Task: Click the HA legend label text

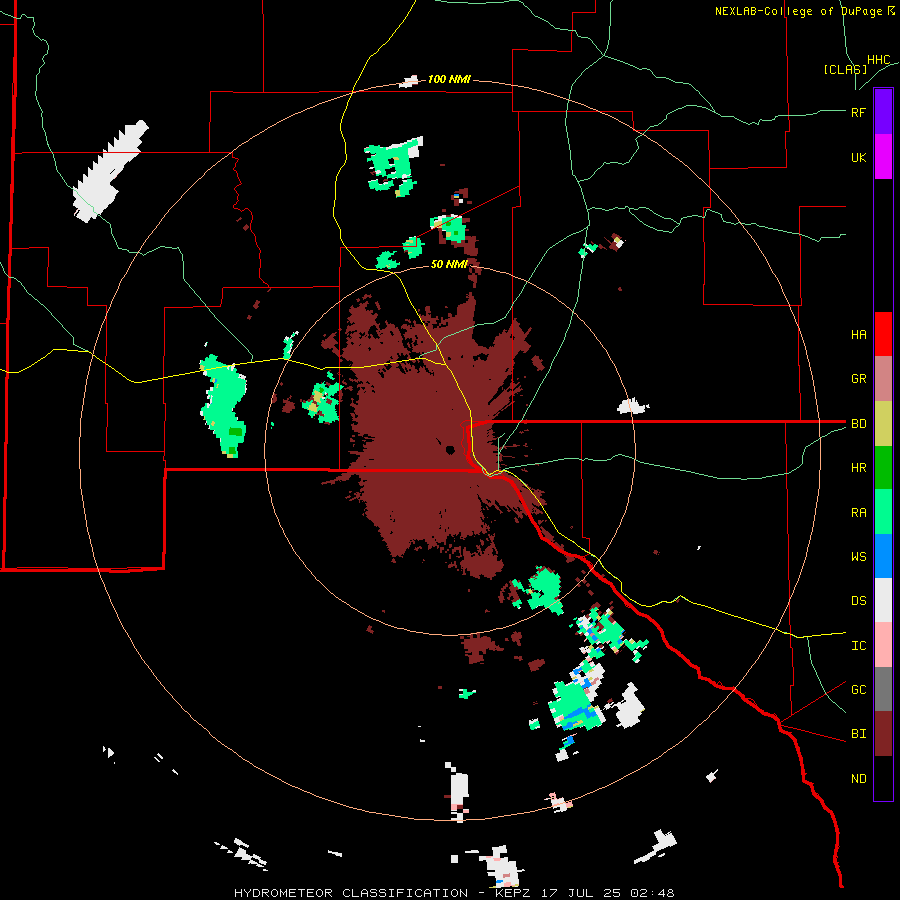Action: click(859, 335)
